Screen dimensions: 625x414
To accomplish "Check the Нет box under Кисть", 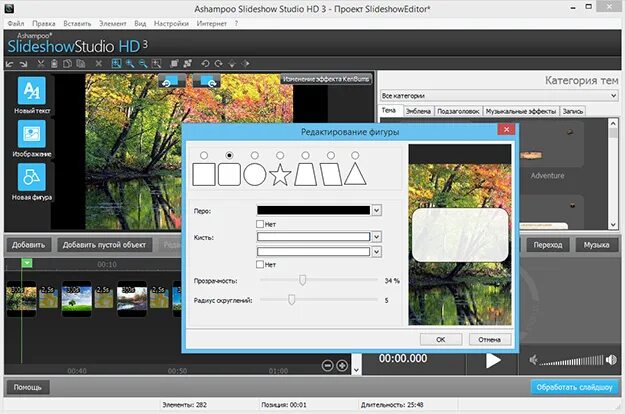I will 260,264.
